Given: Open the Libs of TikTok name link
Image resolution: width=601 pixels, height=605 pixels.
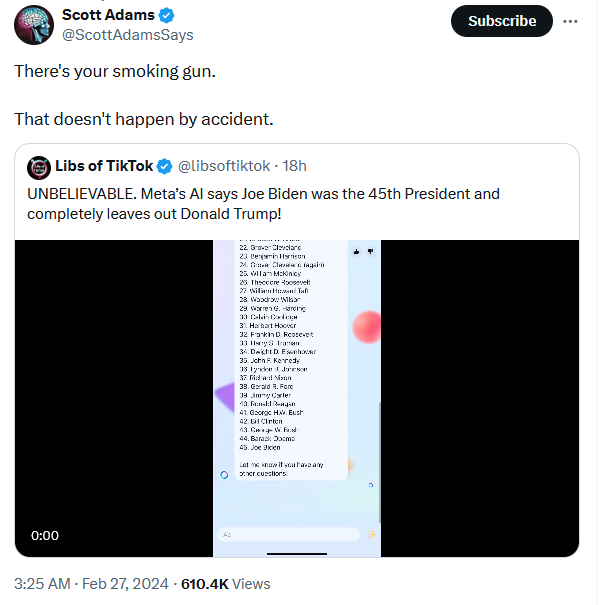Looking at the screenshot, I should (x=106, y=166).
